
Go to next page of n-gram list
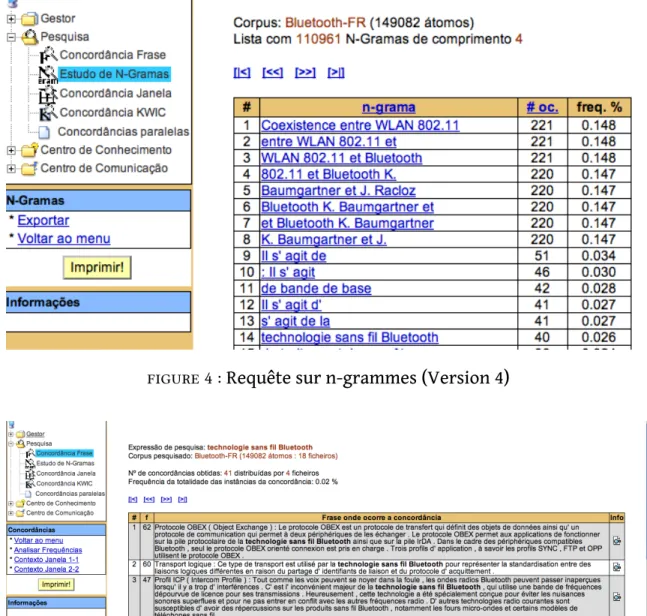click(x=305, y=73)
